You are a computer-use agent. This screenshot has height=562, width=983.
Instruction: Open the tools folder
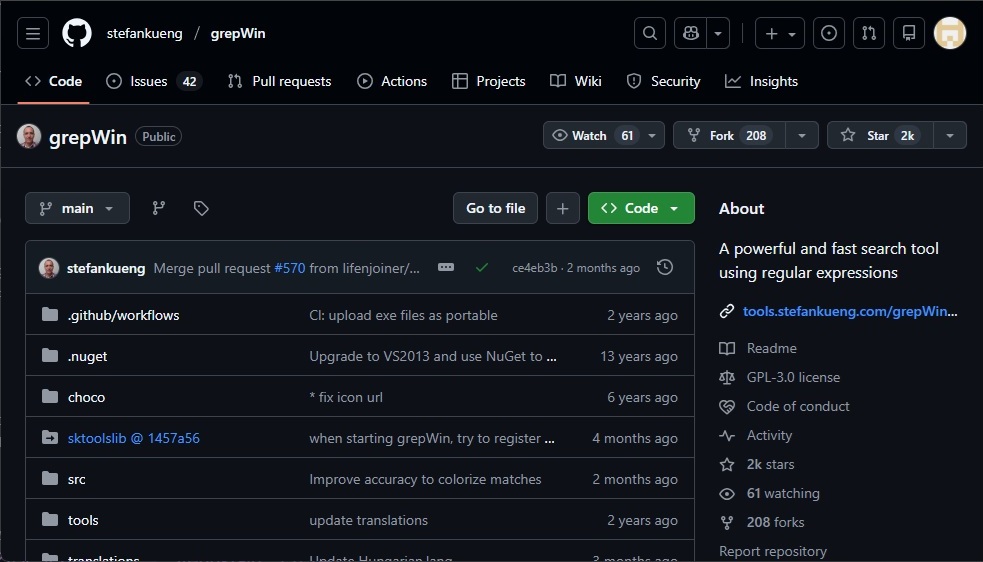pyautogui.click(x=83, y=520)
